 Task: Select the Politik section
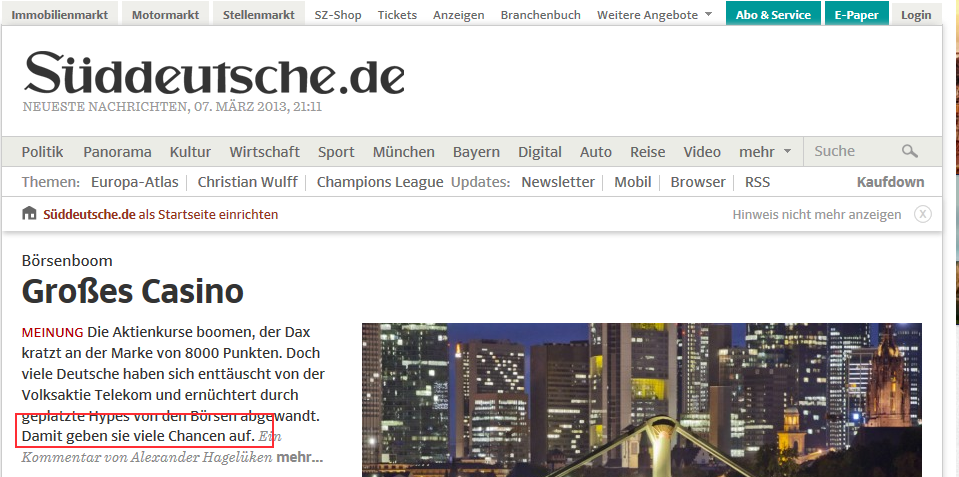tap(42, 152)
